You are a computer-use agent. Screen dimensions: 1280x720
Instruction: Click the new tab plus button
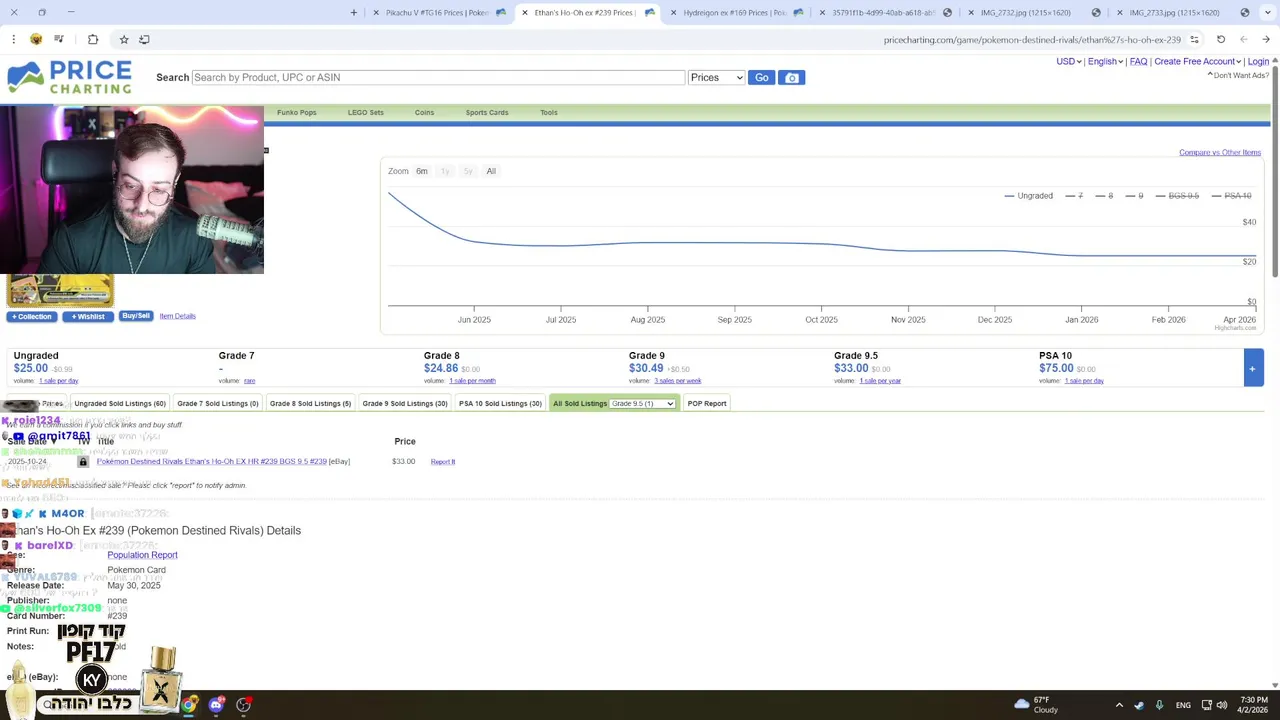pos(353,13)
